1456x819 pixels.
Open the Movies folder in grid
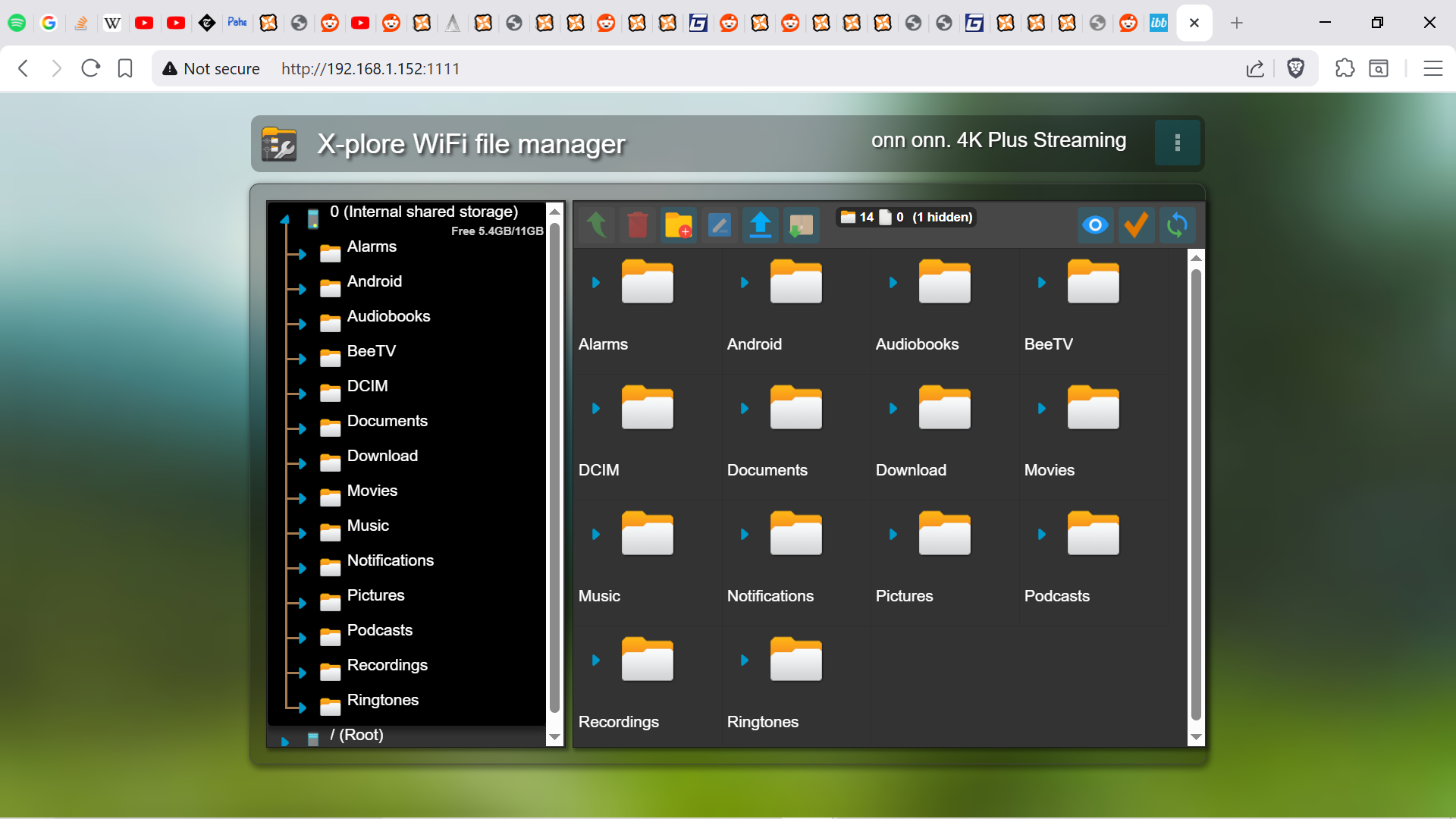pos(1093,407)
